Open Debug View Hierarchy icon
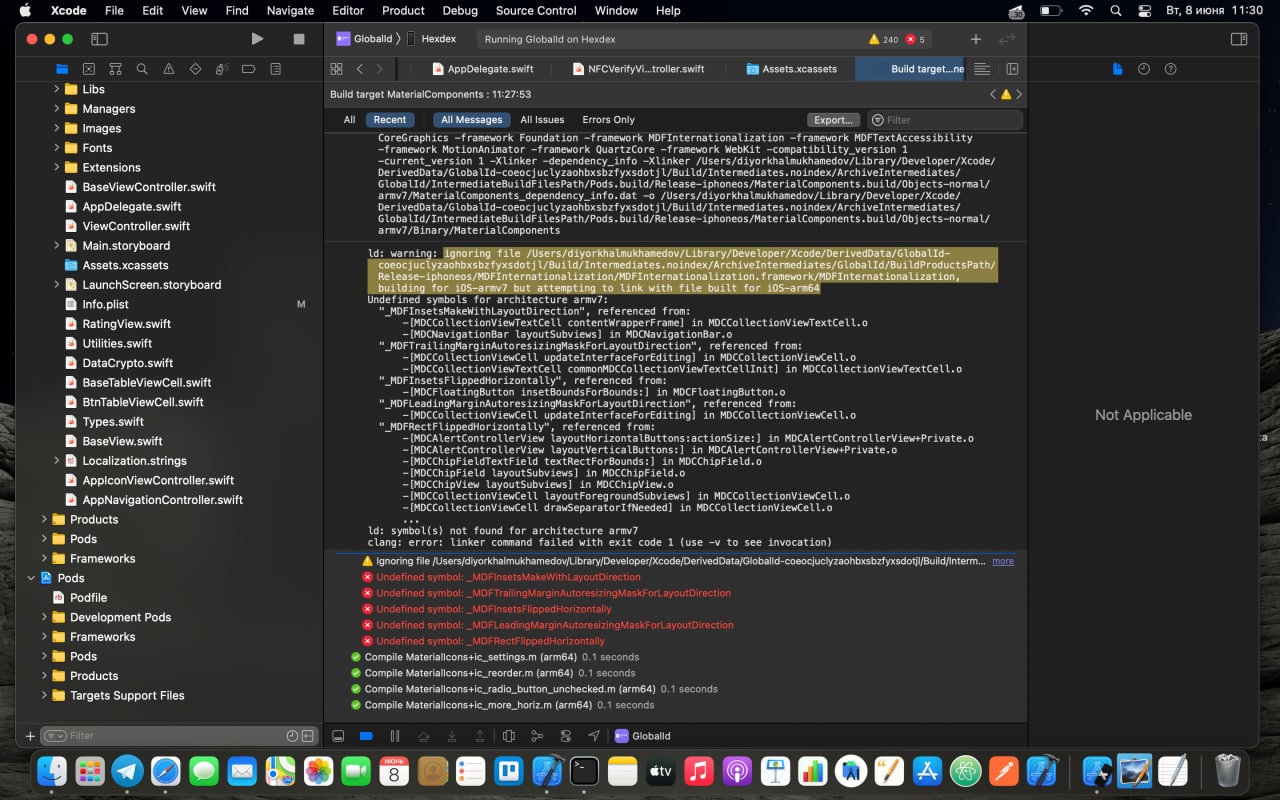1280x800 pixels. tap(509, 736)
